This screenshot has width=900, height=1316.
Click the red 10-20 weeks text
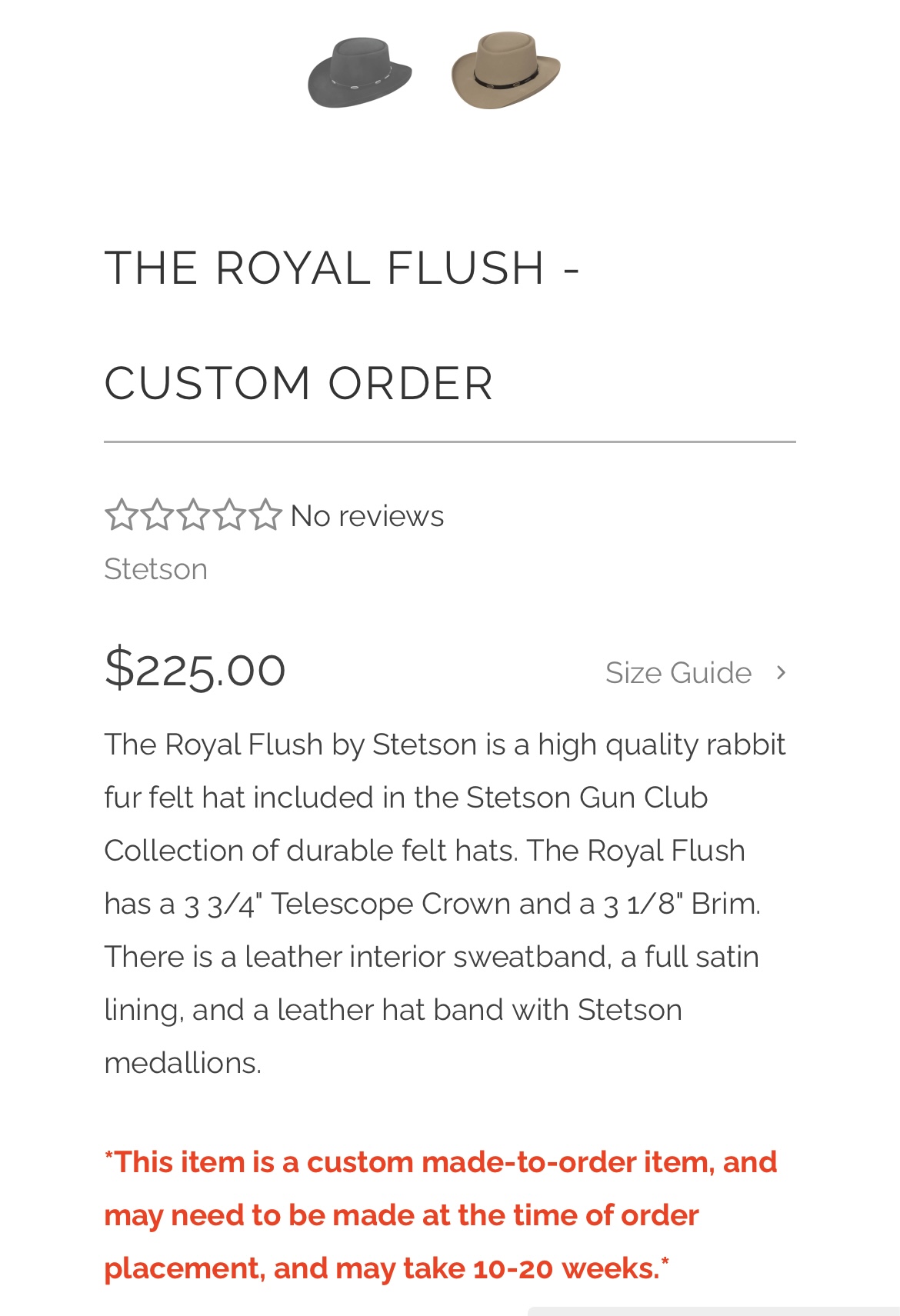tap(565, 1268)
